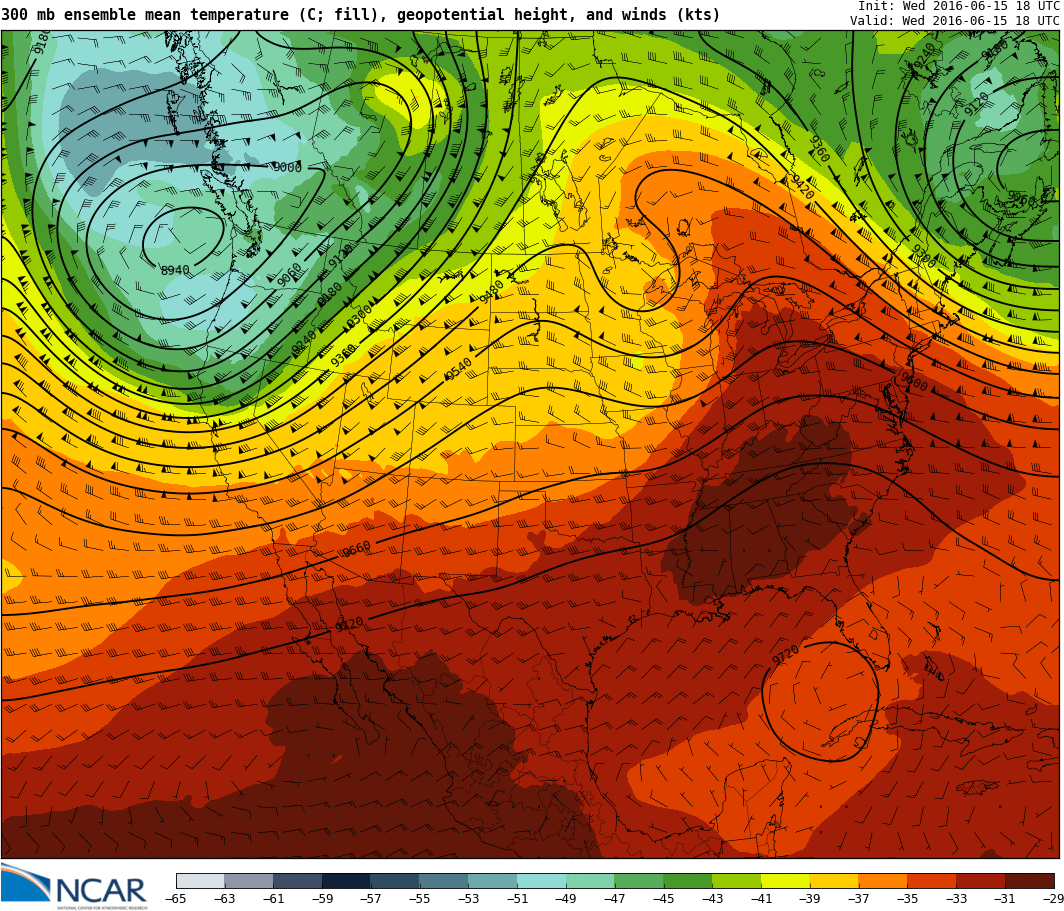Pick the amber -39 to -37 swatch
Viewport: 1064px width, 911px height.
(x=835, y=880)
